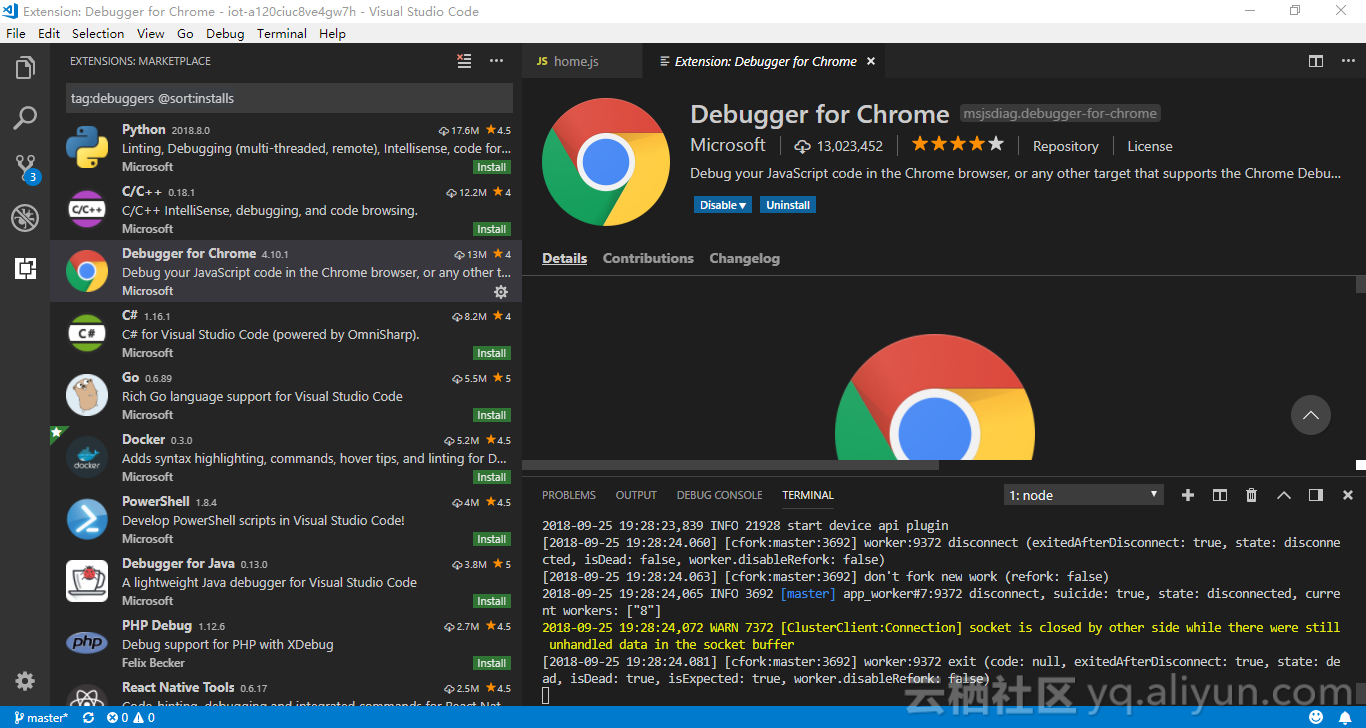Open the Disable dropdown button

pyautogui.click(x=722, y=205)
